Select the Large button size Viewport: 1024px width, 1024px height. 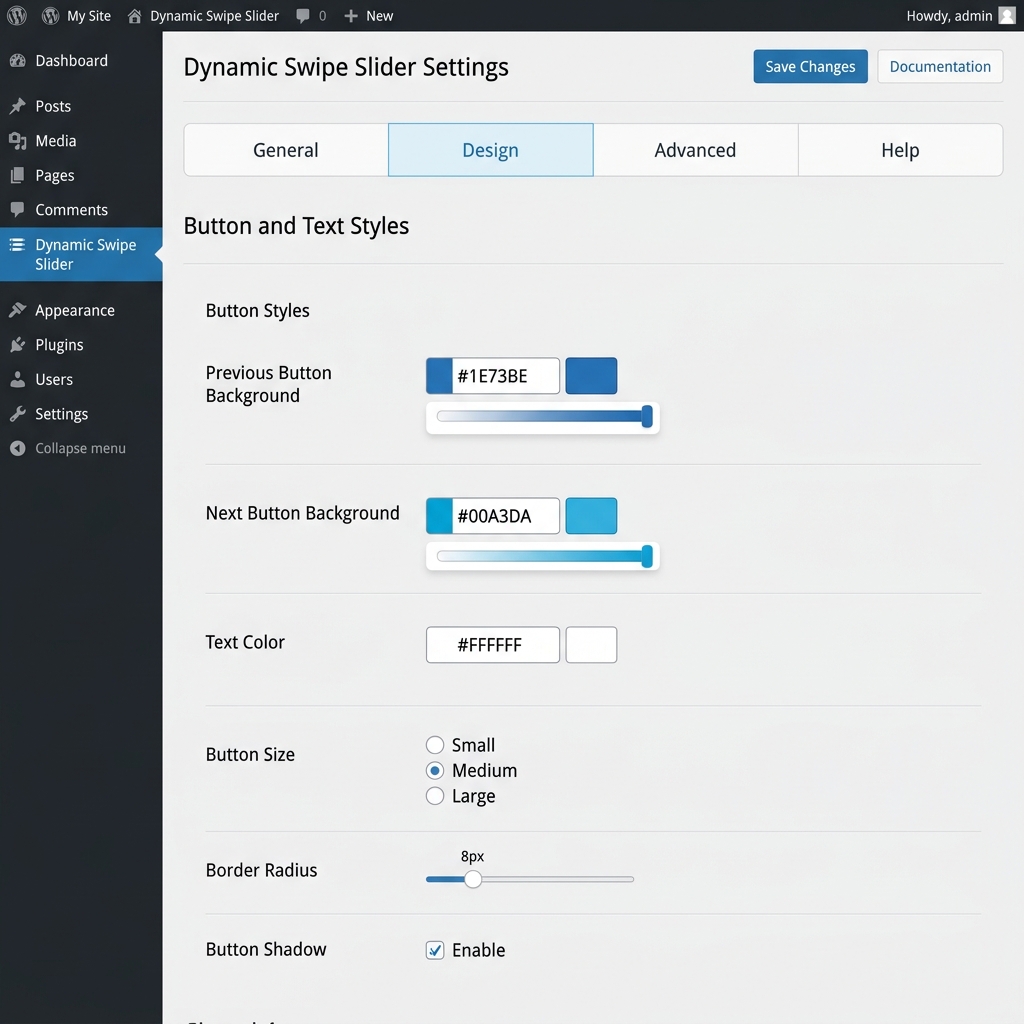[435, 796]
